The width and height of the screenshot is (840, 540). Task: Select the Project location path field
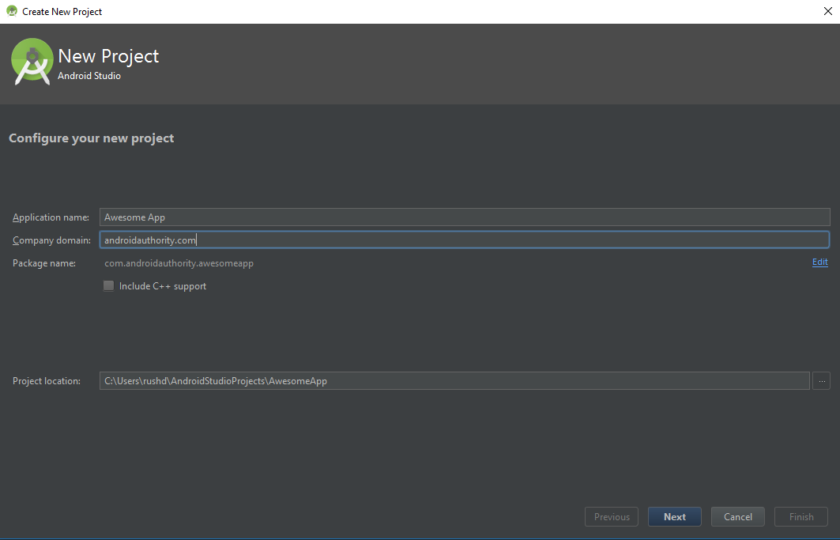(454, 381)
